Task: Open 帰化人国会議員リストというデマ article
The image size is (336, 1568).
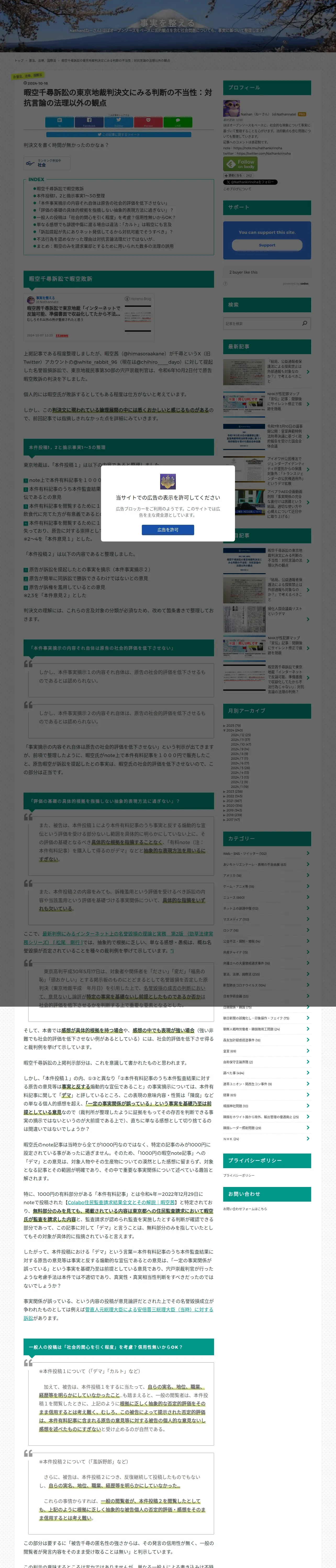Action: coord(285,611)
